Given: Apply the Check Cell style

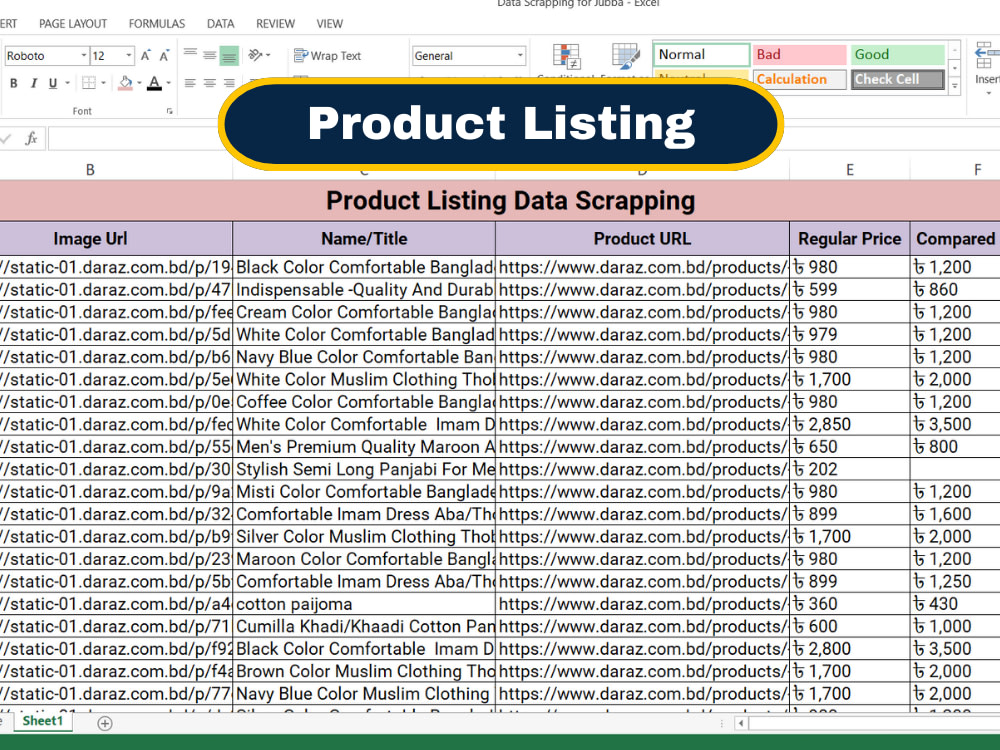Looking at the screenshot, I should (897, 79).
